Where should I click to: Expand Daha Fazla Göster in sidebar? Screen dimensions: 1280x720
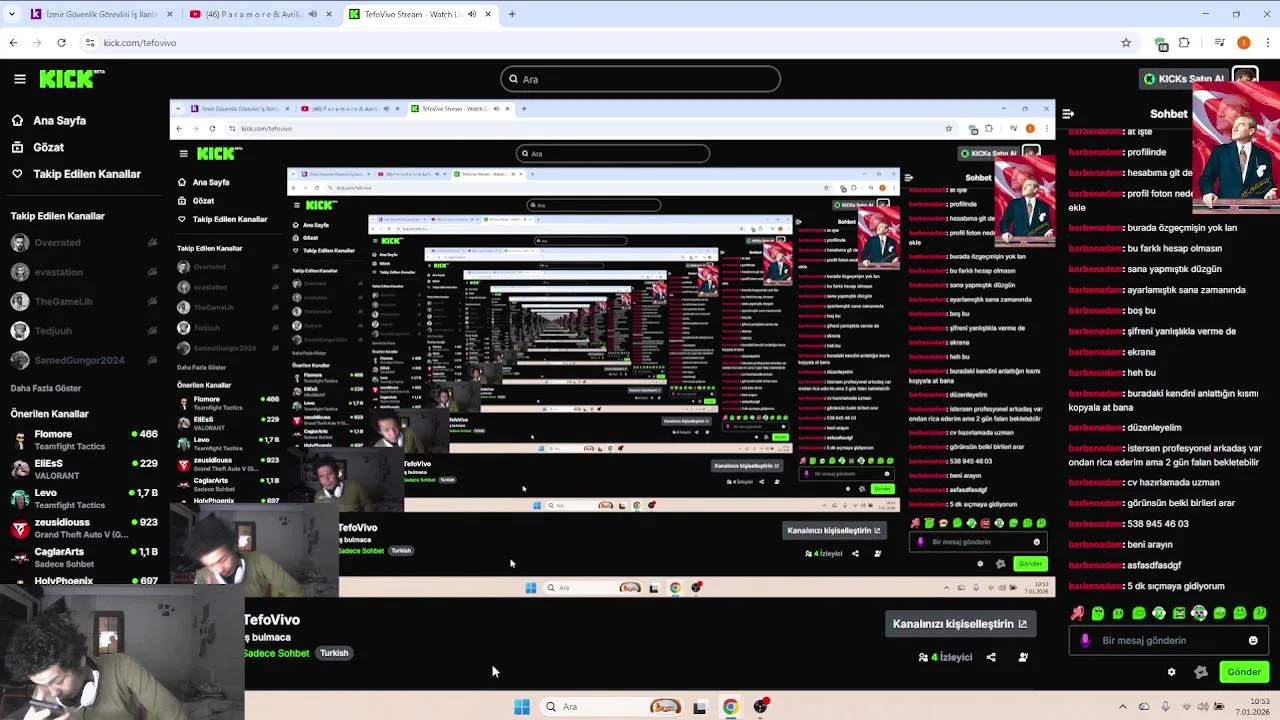pos(46,388)
